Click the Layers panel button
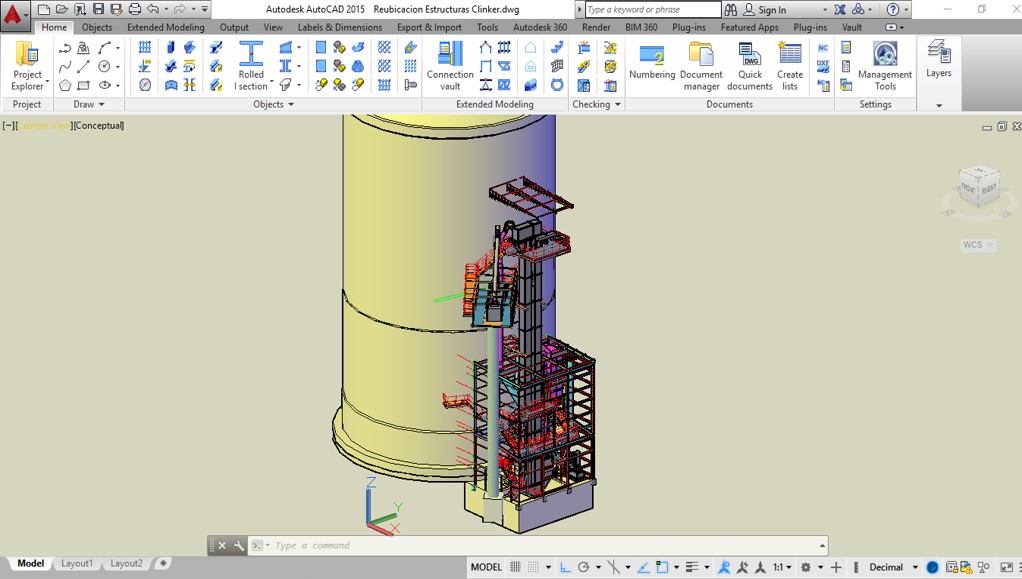The height and width of the screenshot is (579, 1022). (x=938, y=60)
